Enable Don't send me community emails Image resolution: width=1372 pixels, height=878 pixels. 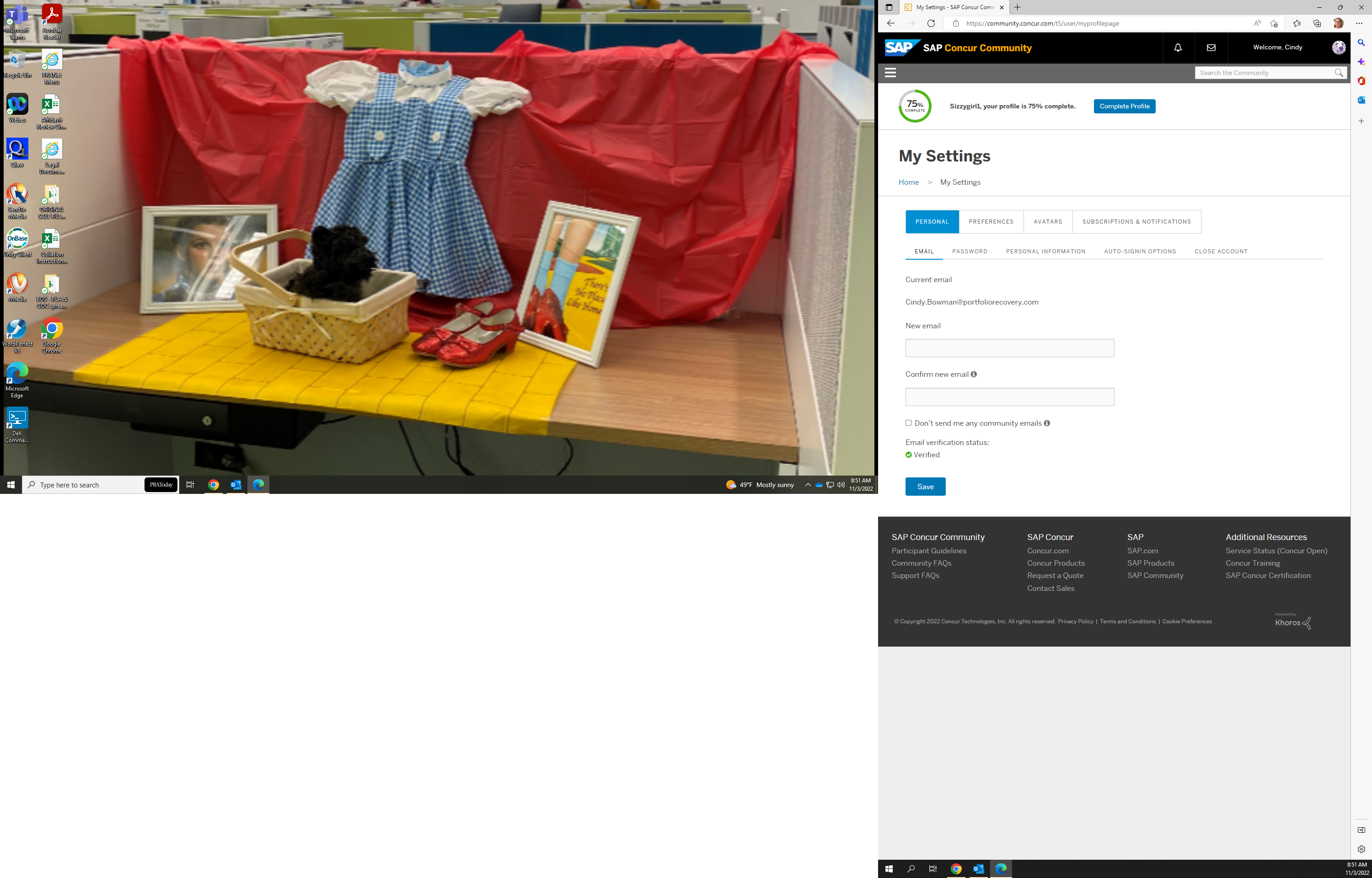click(x=909, y=423)
